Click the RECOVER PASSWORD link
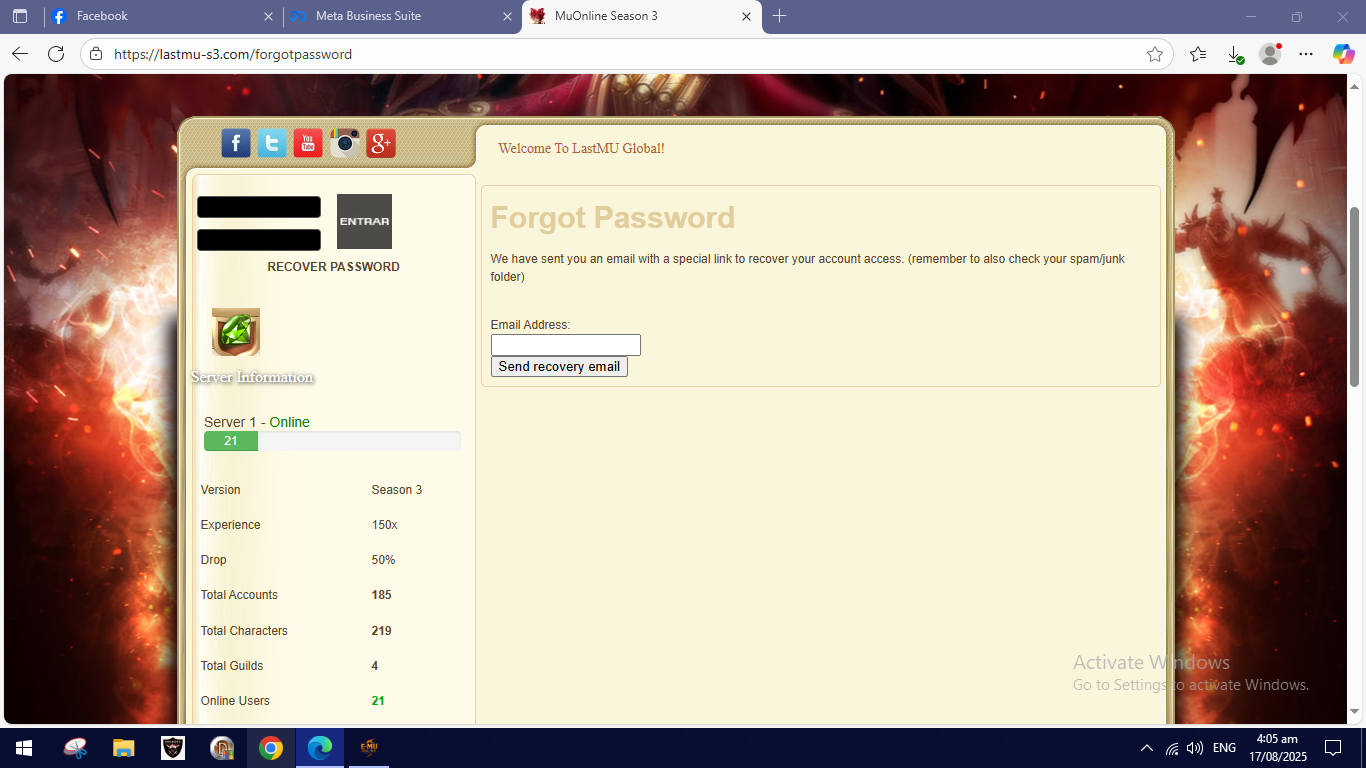The image size is (1366, 768). click(333, 267)
